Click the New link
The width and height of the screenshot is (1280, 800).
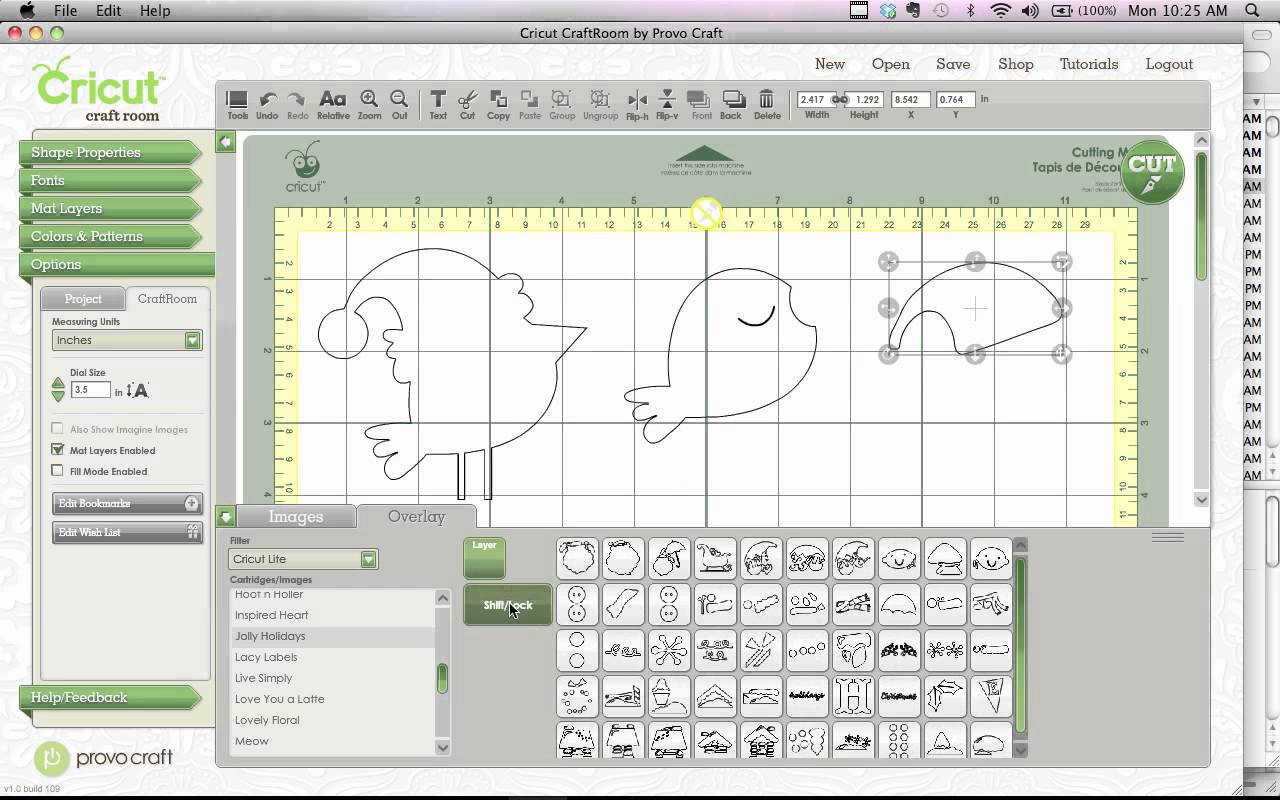click(830, 64)
